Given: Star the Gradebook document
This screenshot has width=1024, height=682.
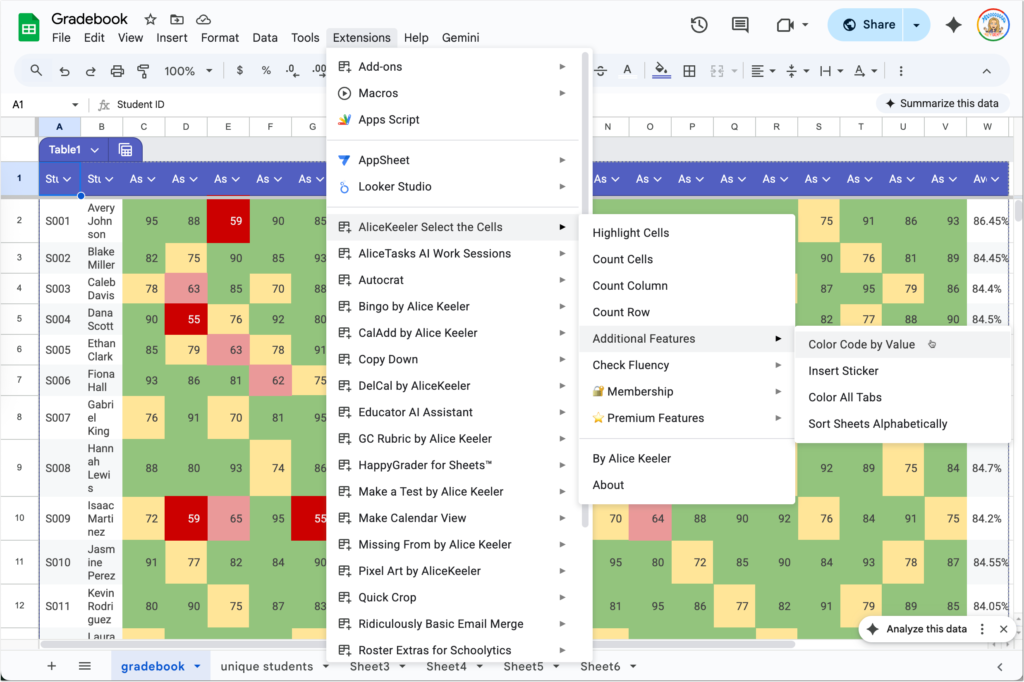Looking at the screenshot, I should click(x=150, y=19).
